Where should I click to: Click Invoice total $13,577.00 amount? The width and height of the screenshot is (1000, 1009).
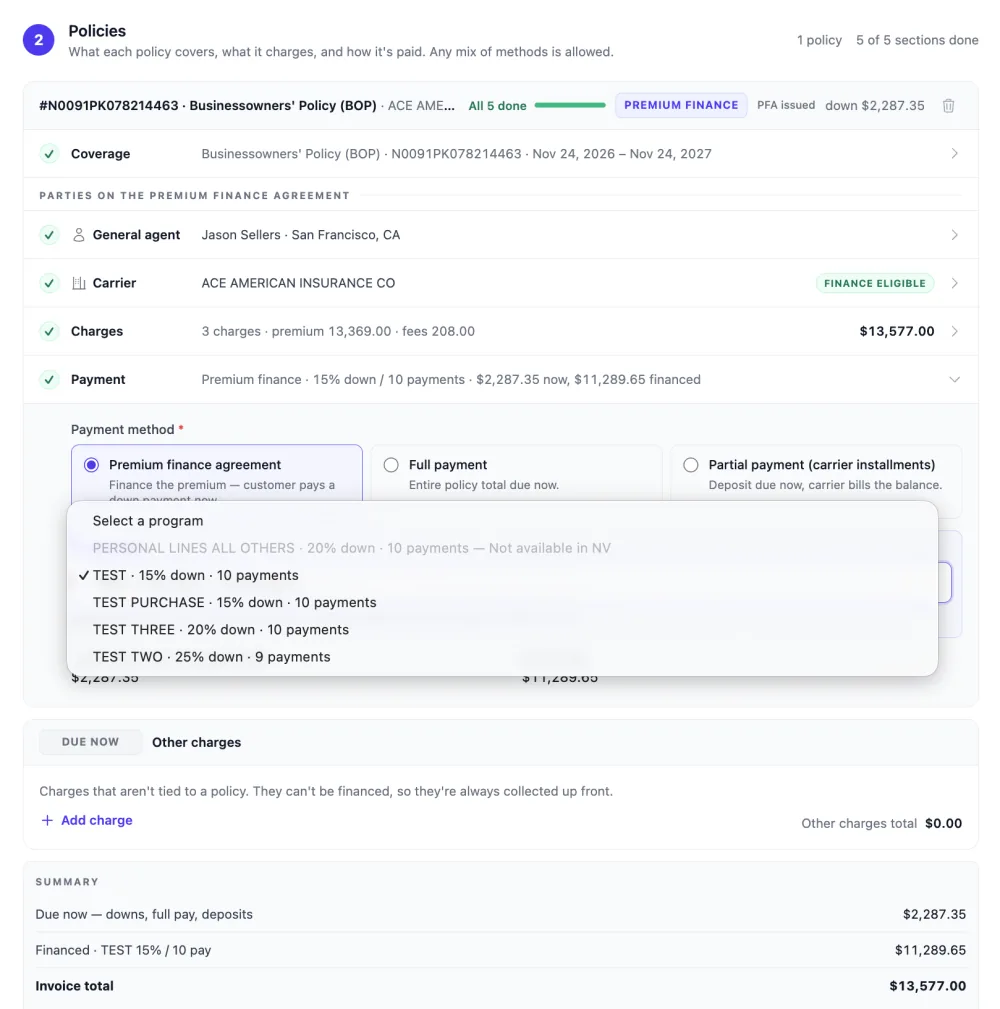click(927, 986)
